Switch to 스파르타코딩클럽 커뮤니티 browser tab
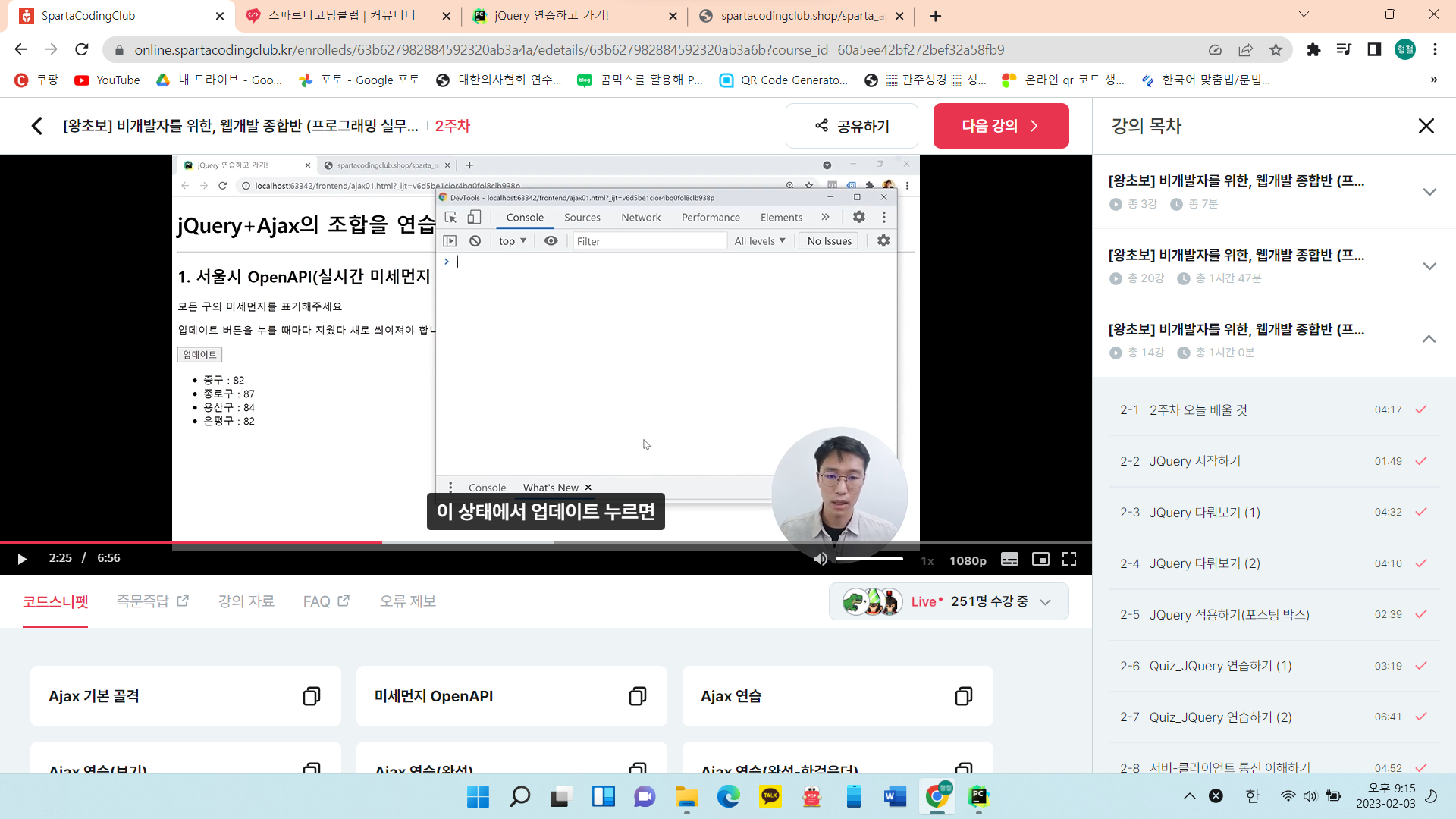This screenshot has width=1456, height=819. [347, 16]
